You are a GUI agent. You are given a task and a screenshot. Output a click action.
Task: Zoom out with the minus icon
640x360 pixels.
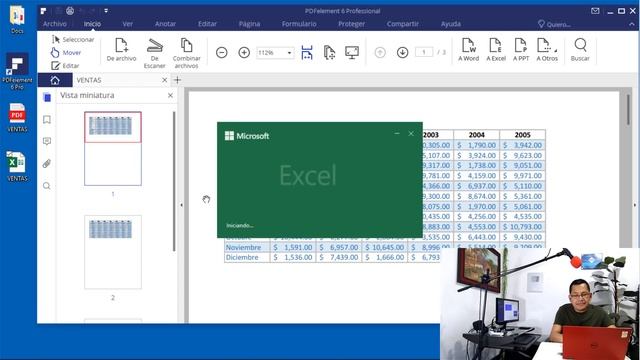pyautogui.click(x=222, y=53)
